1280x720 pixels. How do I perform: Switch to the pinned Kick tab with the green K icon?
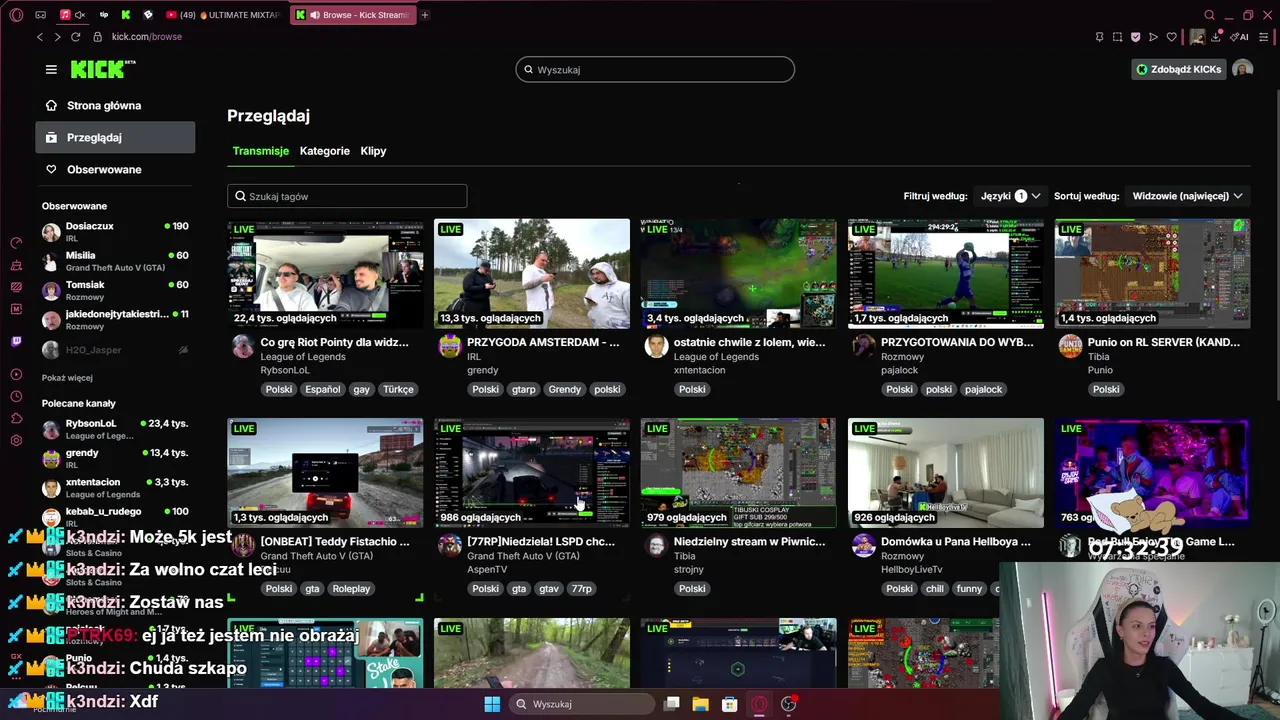click(126, 15)
